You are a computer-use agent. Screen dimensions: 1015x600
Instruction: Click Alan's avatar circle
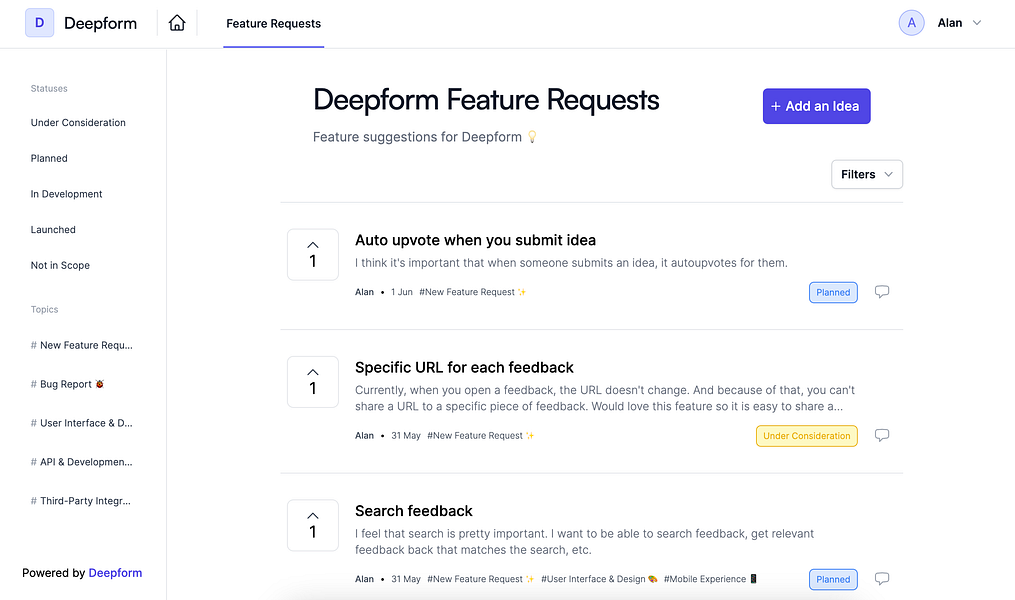coord(911,23)
